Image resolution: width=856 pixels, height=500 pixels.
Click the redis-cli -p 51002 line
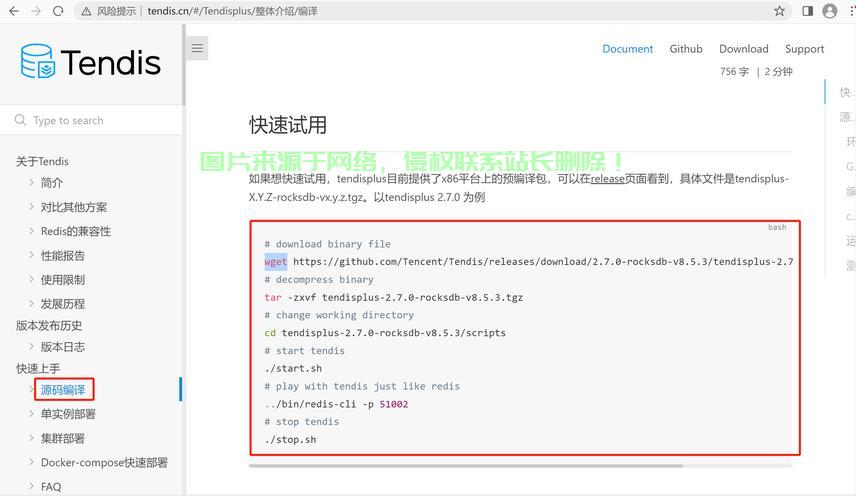(x=336, y=404)
